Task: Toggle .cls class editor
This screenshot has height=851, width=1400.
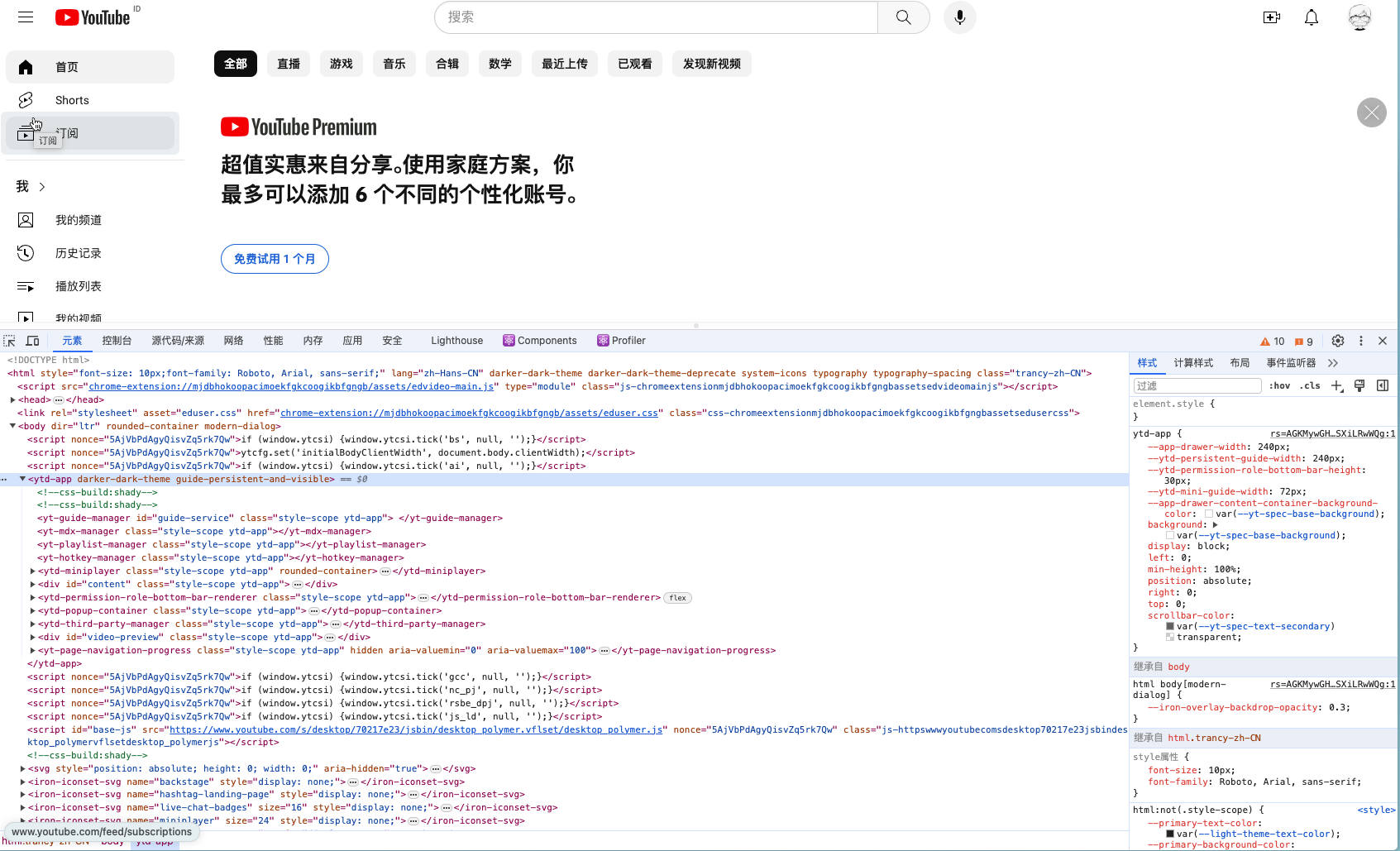Action: pos(1310,385)
